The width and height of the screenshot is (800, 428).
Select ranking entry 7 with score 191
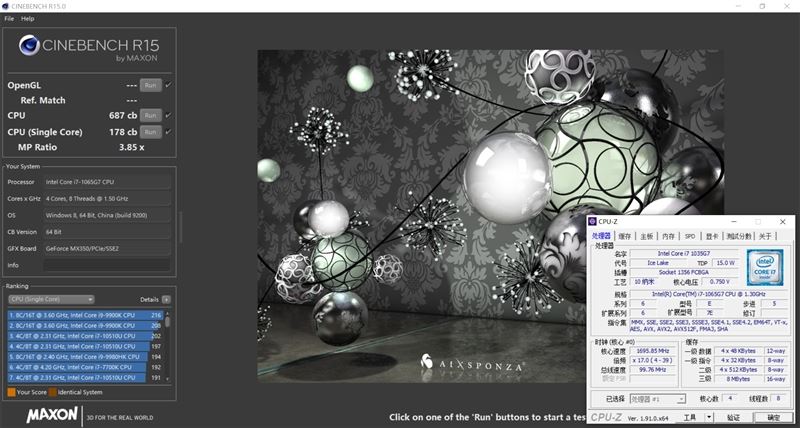pos(85,377)
